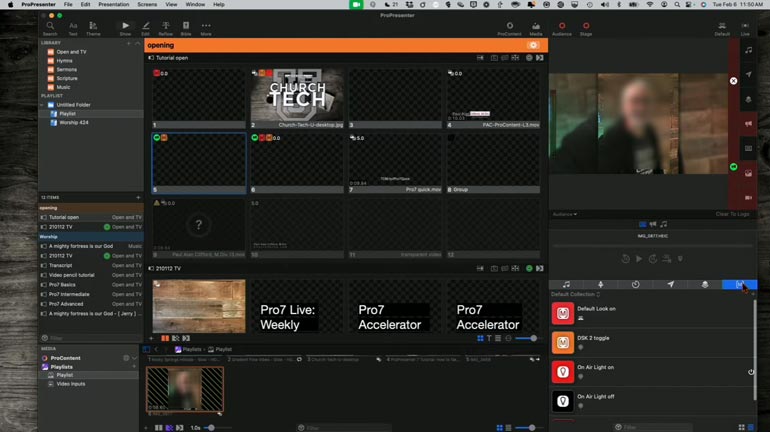Toggle the Stage output
This screenshot has width=770, height=432.
coord(586,28)
